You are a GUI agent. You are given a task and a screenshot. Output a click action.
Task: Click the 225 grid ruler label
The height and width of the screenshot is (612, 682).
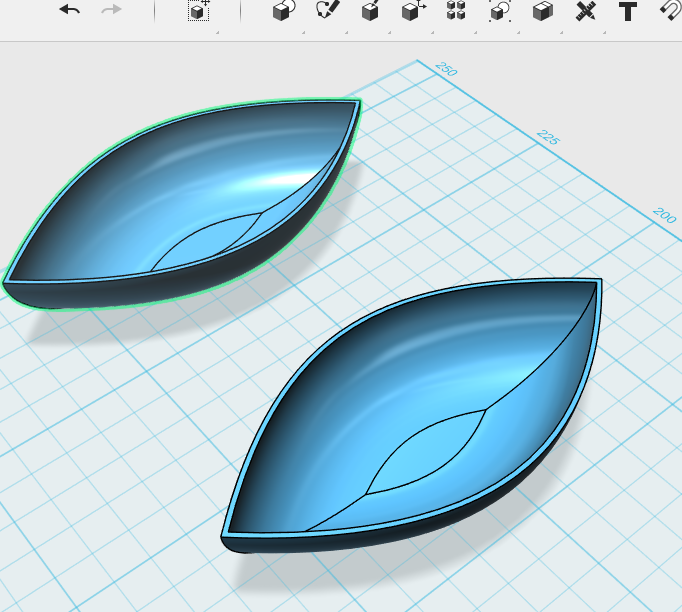click(548, 137)
